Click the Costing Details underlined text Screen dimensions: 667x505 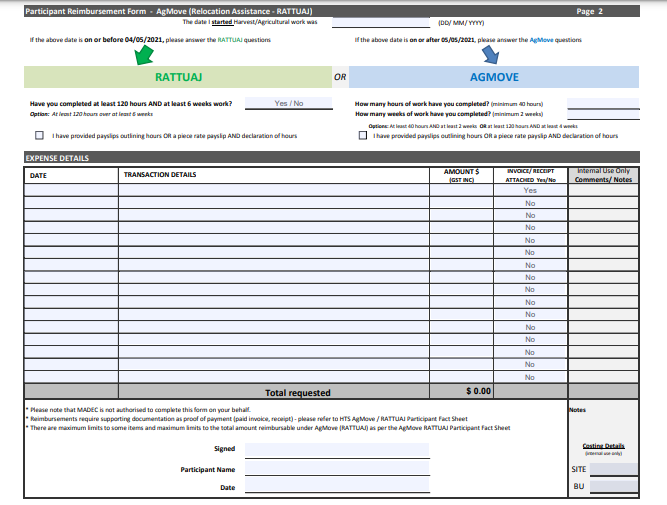[x=603, y=446]
